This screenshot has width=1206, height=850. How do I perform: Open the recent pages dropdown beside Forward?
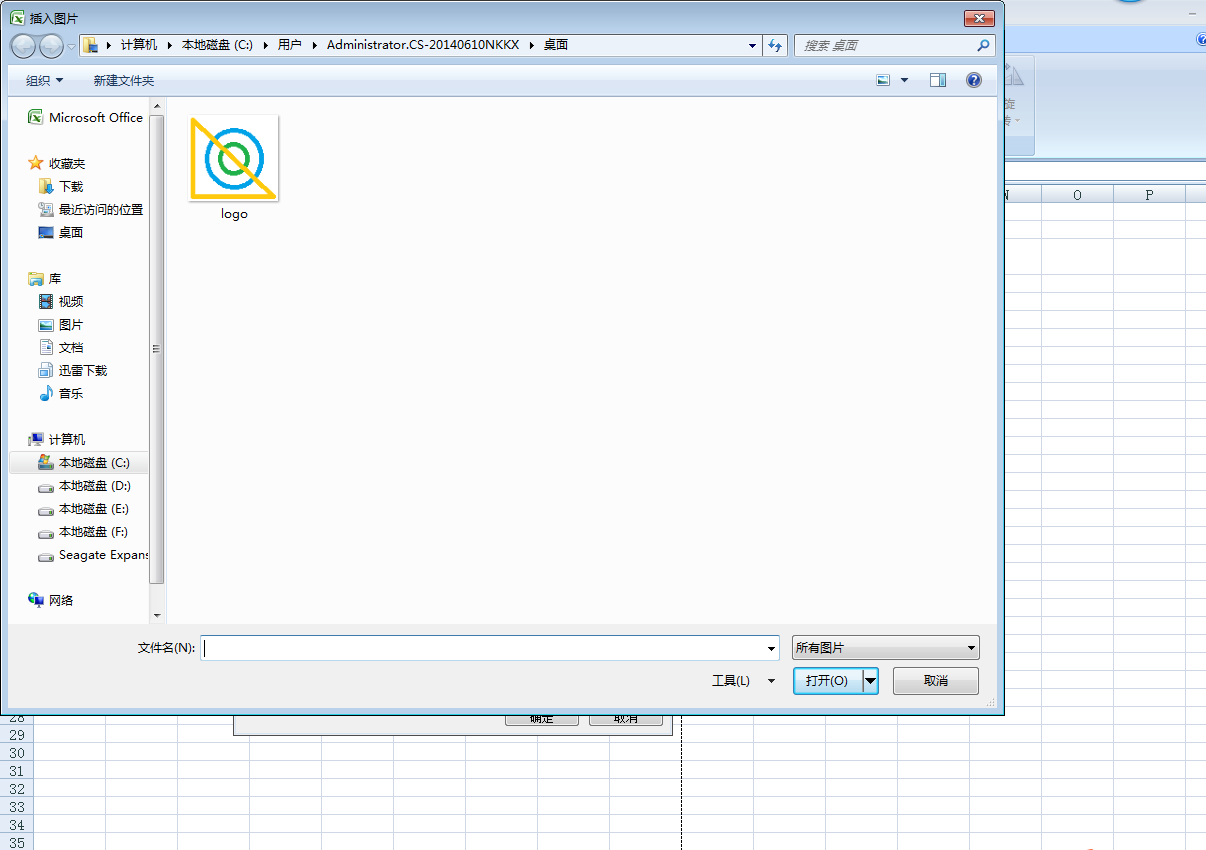71,46
